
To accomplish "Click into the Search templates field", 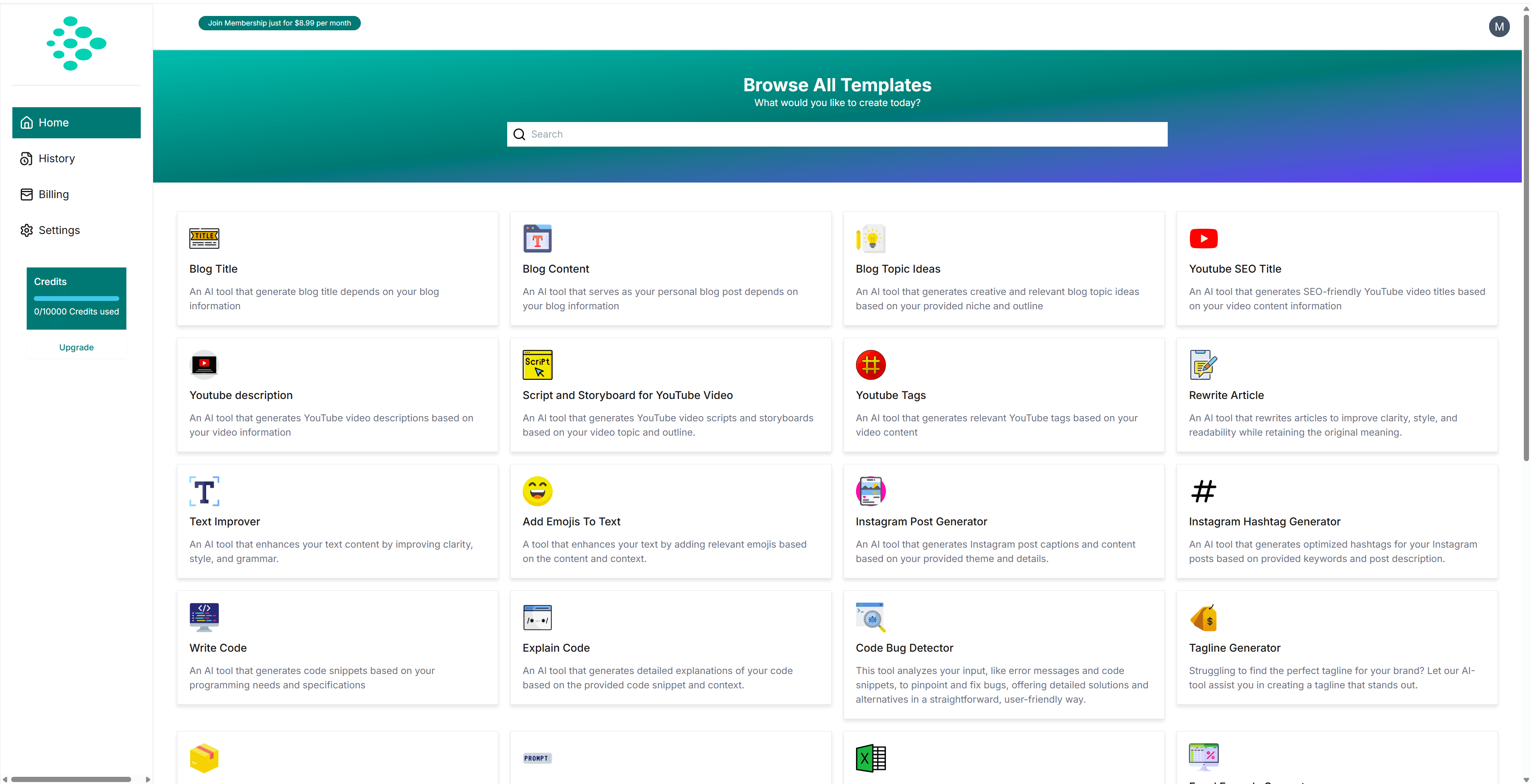I will (837, 134).
